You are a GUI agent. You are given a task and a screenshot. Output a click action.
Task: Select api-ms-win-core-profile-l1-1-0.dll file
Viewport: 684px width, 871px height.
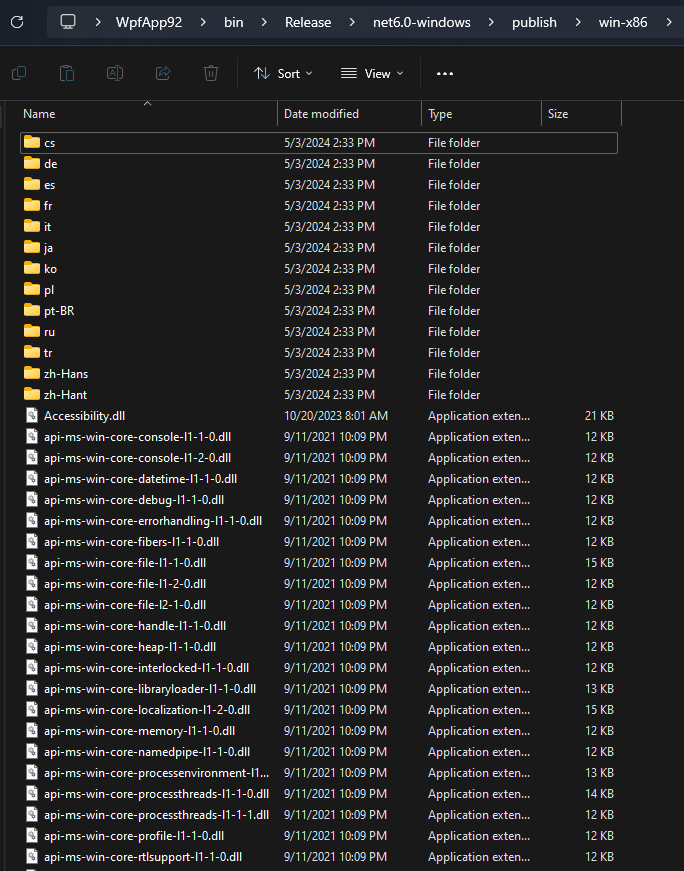pos(318,835)
